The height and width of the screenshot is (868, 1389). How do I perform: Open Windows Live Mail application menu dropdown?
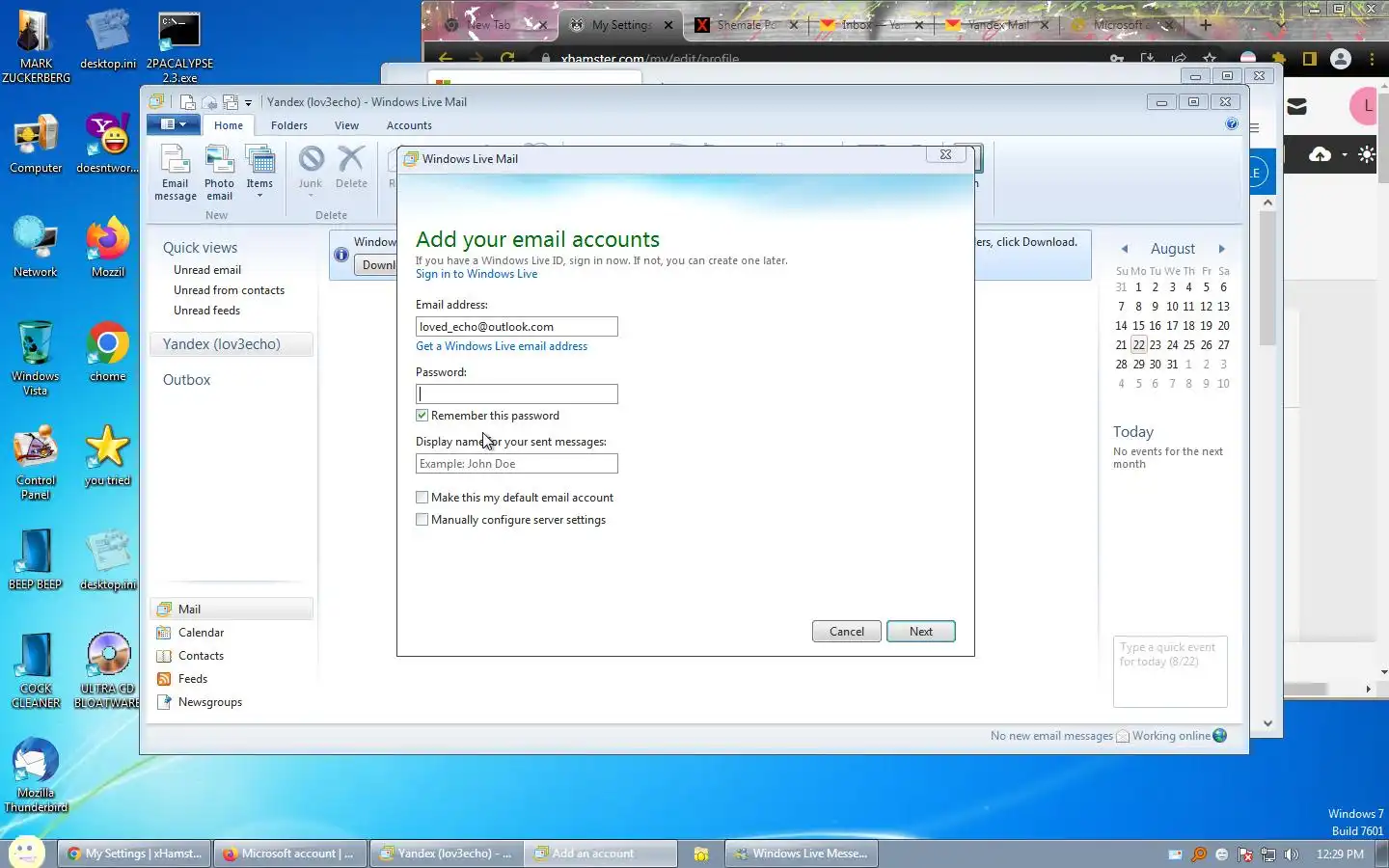coord(173,124)
